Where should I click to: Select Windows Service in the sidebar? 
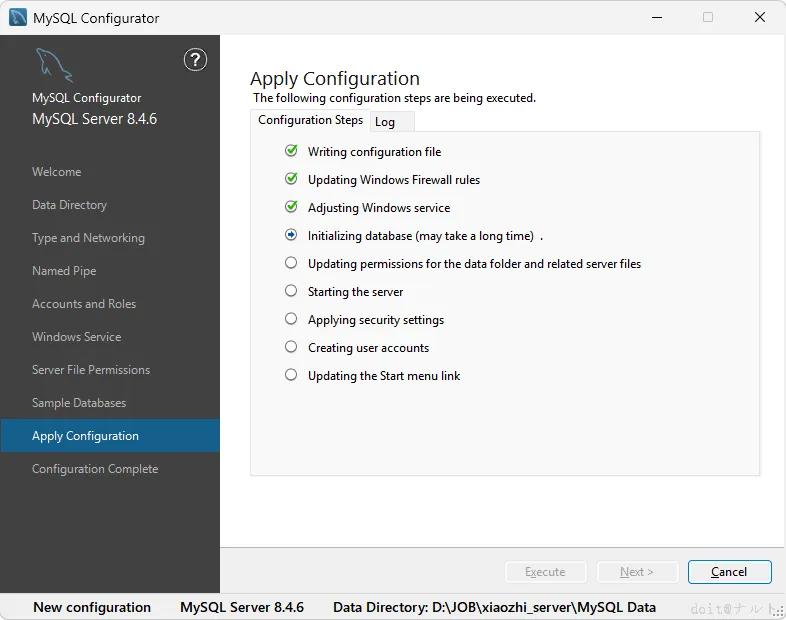(x=76, y=337)
